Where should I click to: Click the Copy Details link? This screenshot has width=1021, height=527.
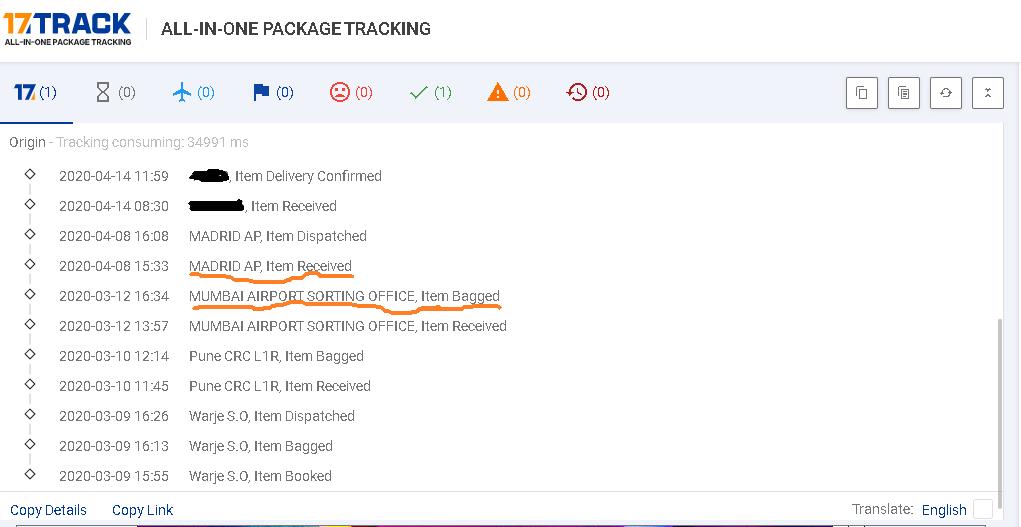(48, 510)
